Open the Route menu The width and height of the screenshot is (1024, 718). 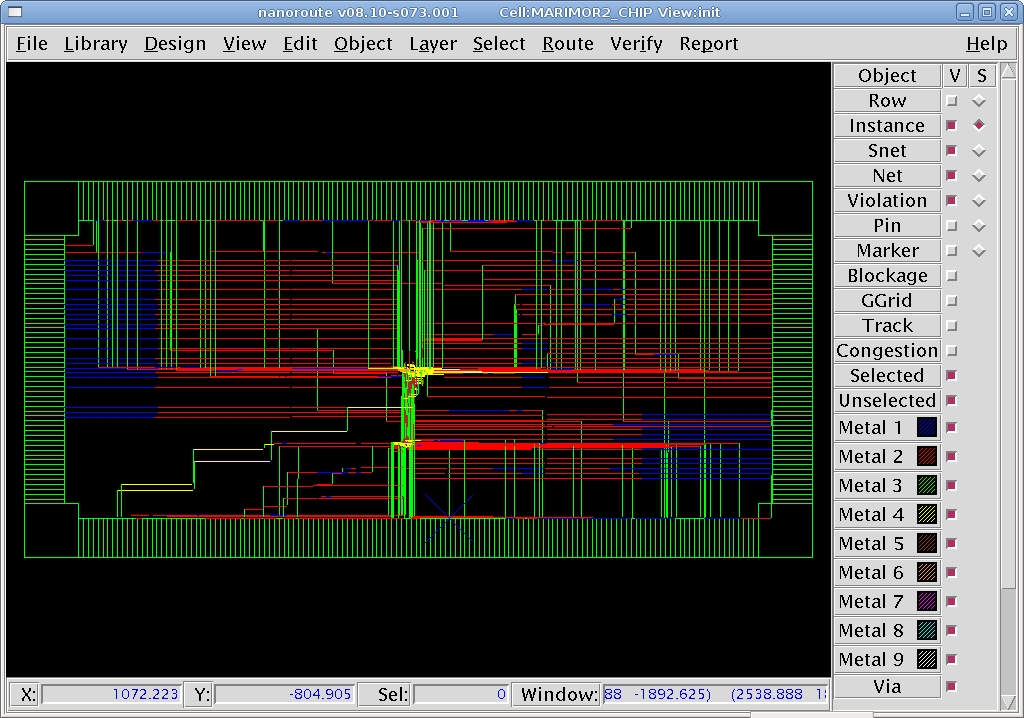[x=567, y=44]
